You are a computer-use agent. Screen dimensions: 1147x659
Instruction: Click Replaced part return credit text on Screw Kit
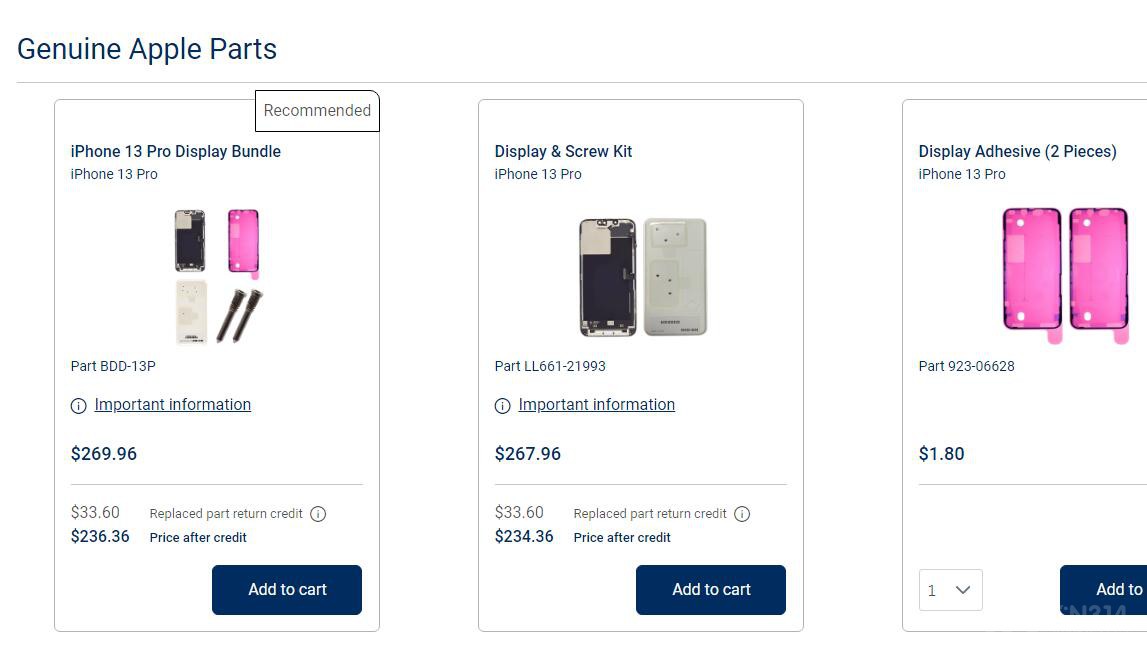(650, 513)
